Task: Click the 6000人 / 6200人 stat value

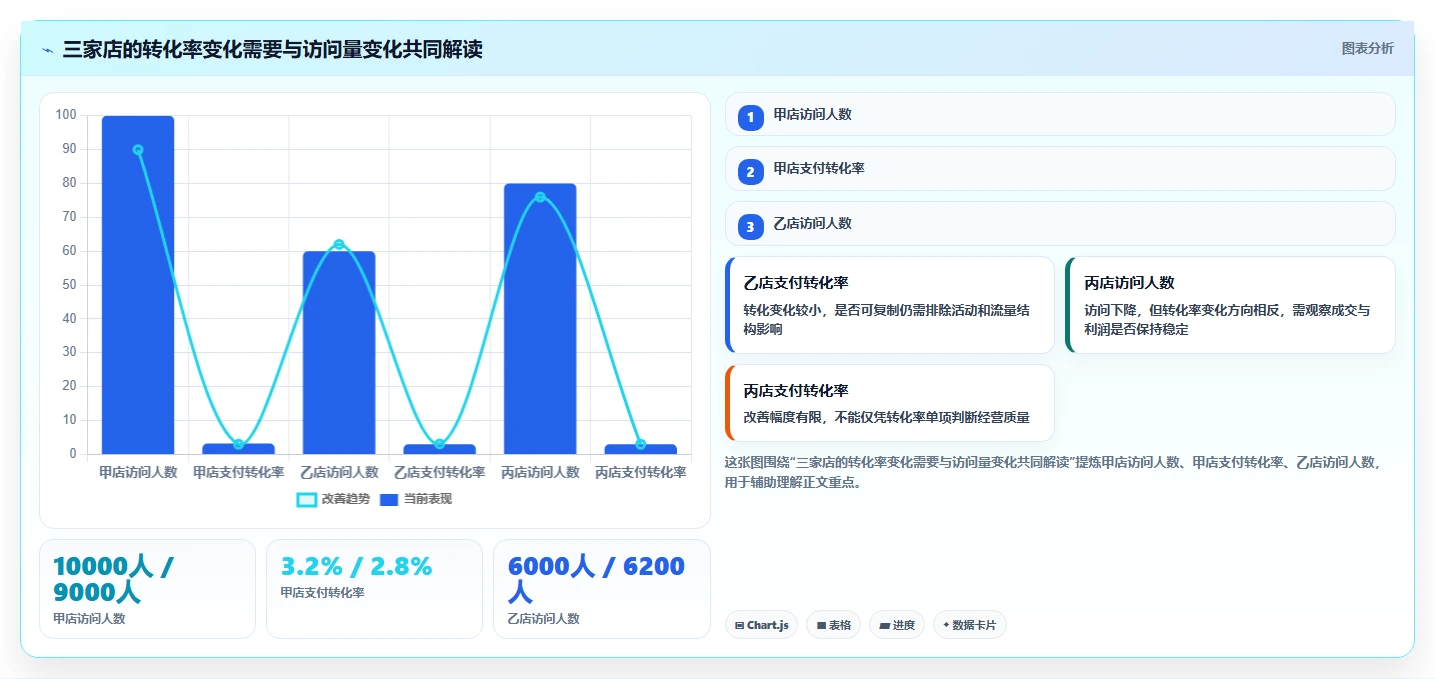Action: (x=596, y=579)
